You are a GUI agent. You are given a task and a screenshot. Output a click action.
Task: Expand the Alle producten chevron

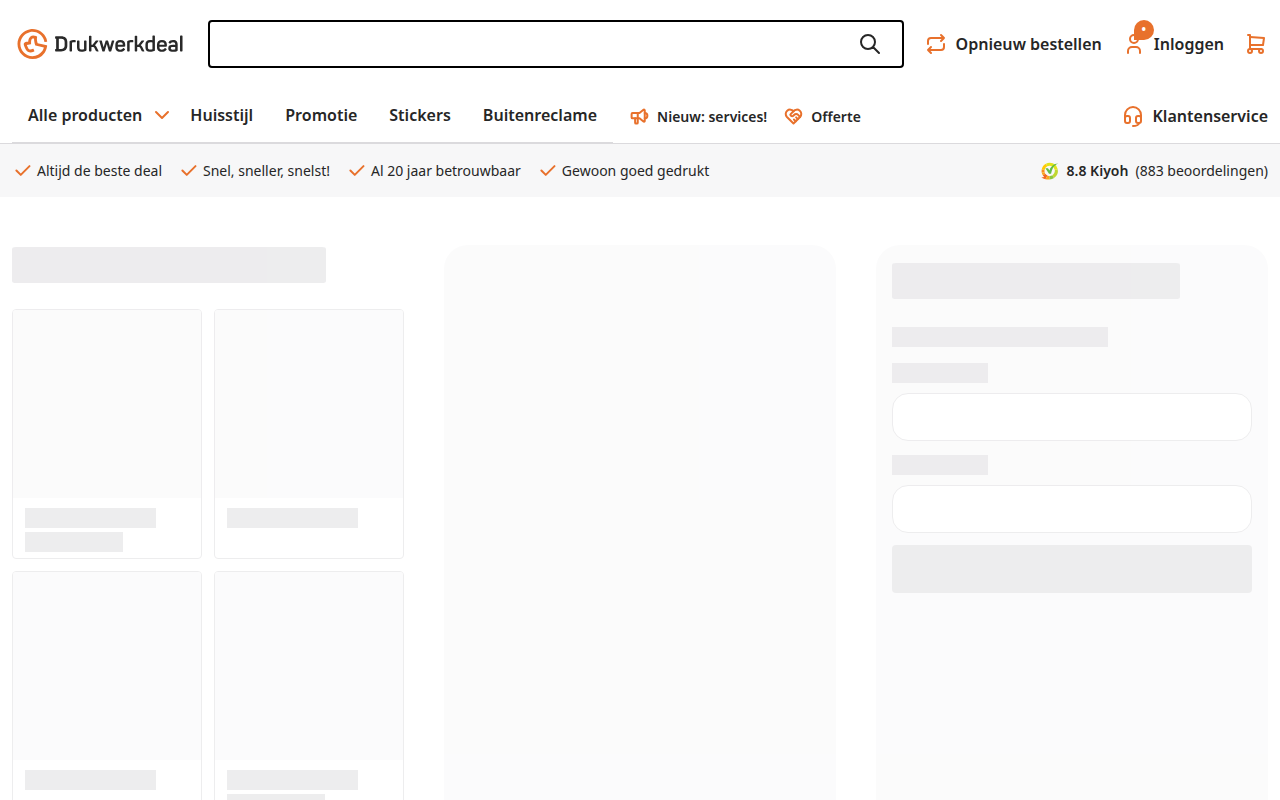(x=162, y=115)
